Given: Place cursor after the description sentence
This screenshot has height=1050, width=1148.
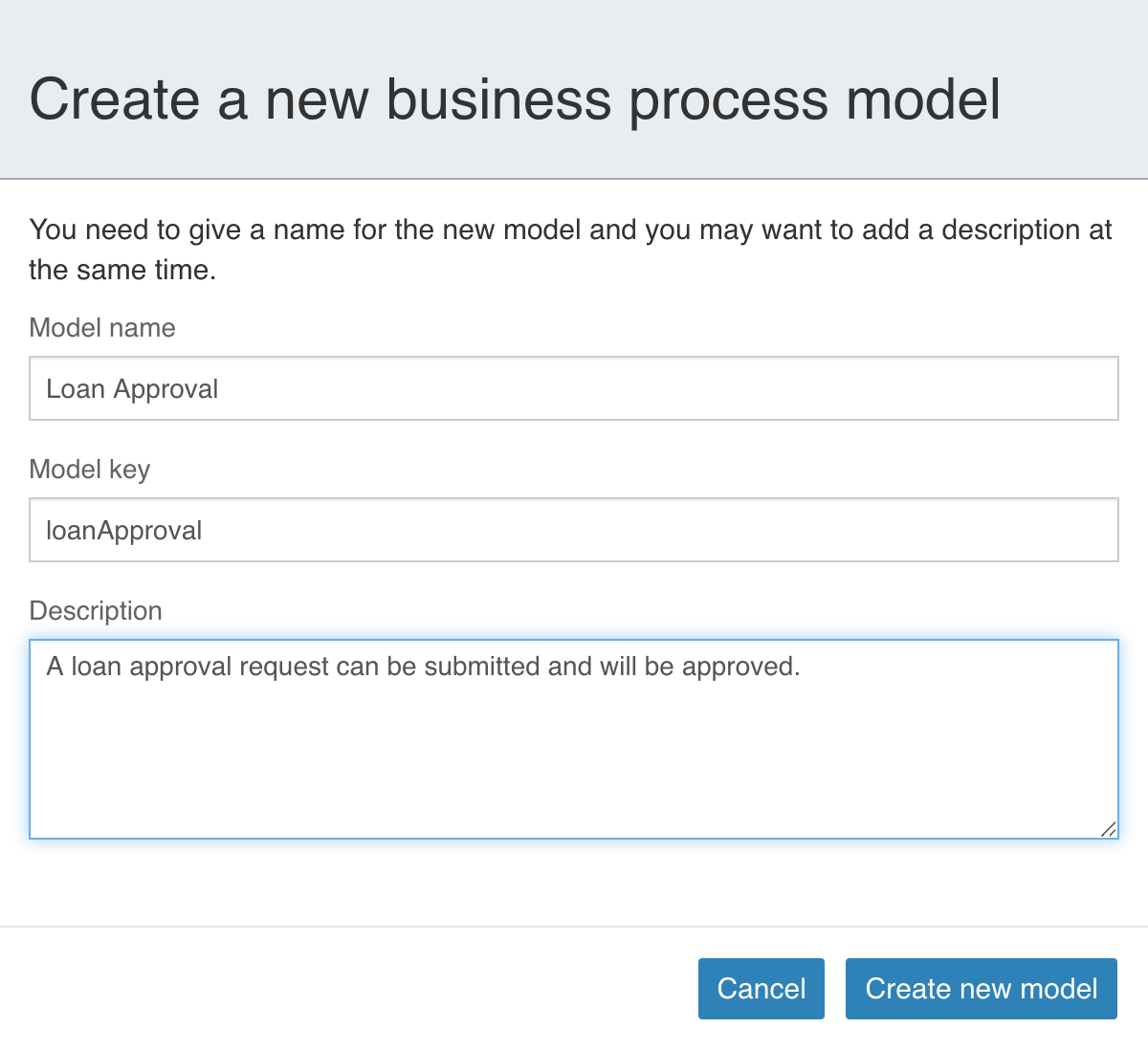Looking at the screenshot, I should pyautogui.click(x=804, y=667).
